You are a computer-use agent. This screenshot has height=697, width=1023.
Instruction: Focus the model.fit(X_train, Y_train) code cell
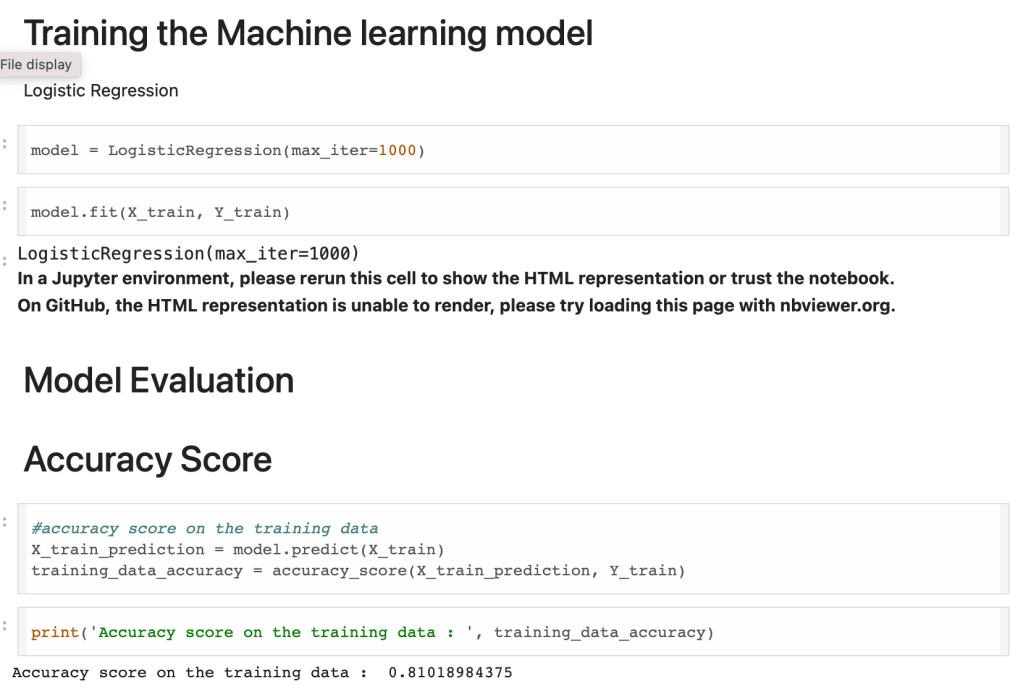pos(600,212)
